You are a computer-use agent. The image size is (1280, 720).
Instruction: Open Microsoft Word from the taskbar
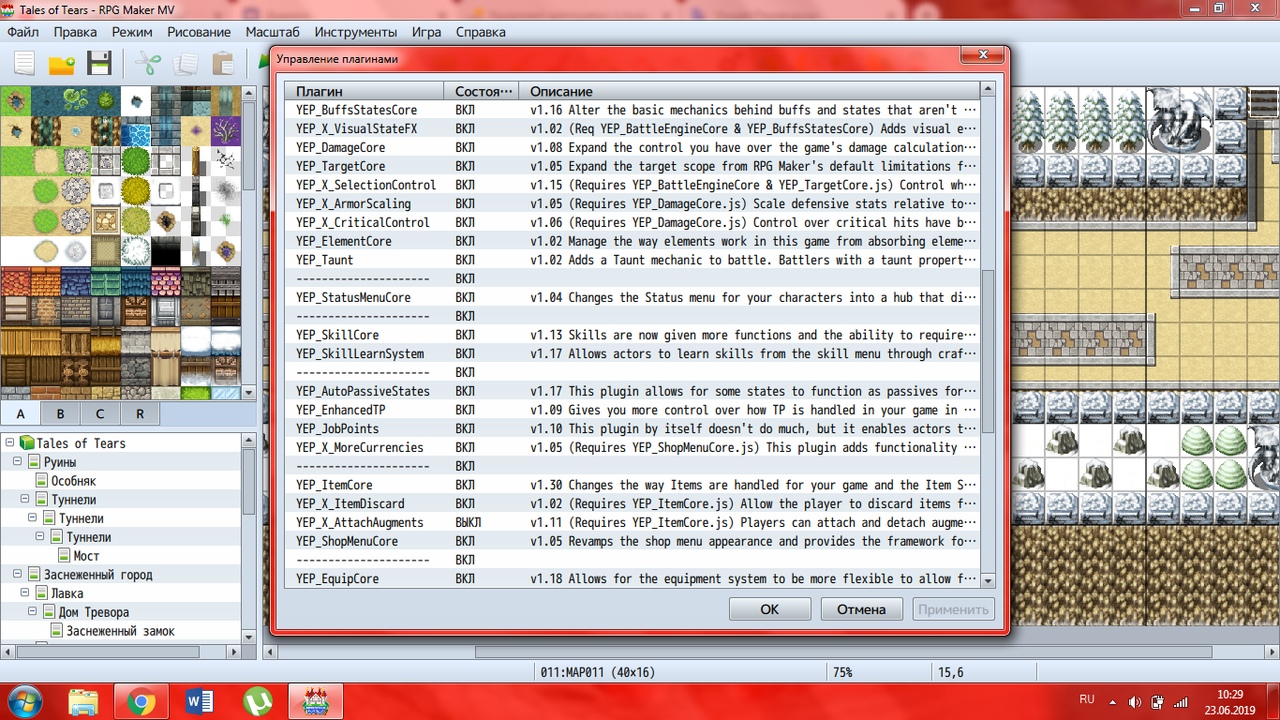(199, 702)
